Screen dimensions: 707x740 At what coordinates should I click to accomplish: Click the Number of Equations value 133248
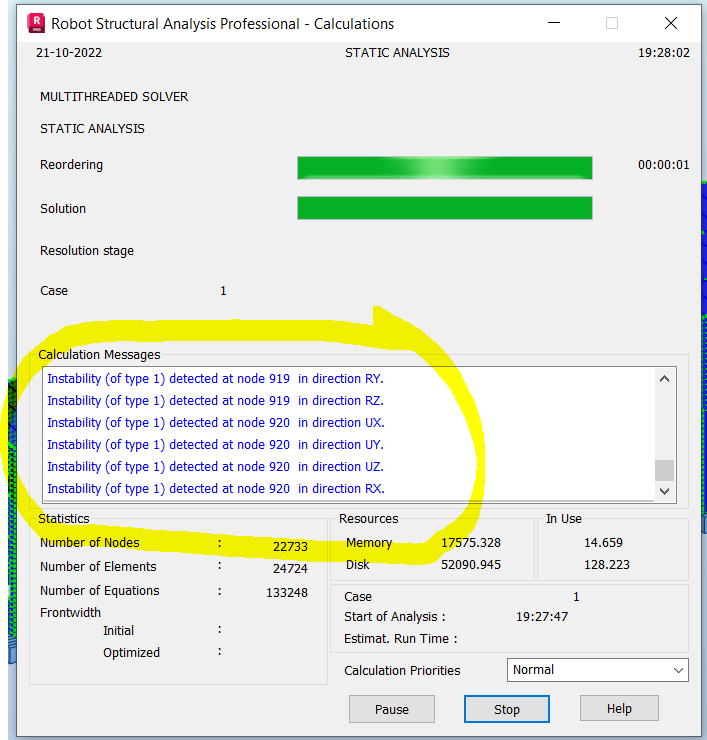pos(287,592)
